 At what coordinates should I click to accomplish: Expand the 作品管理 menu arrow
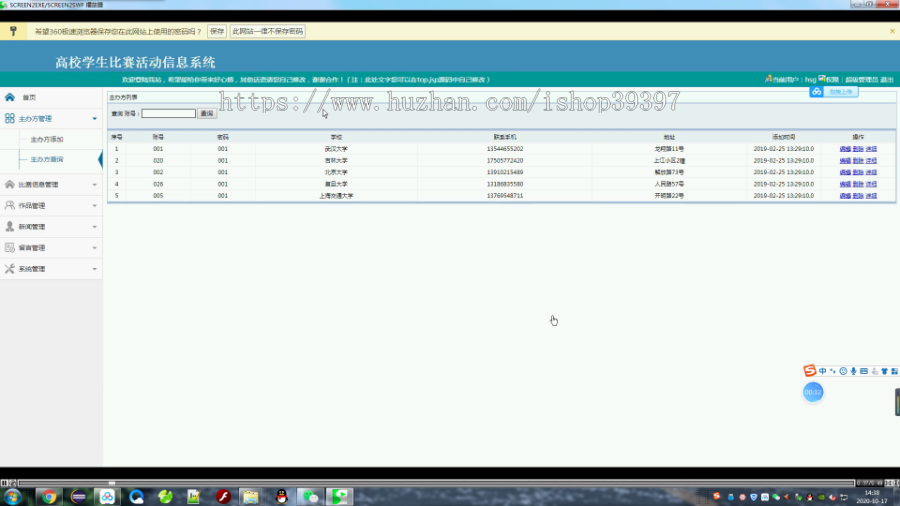tap(95, 205)
